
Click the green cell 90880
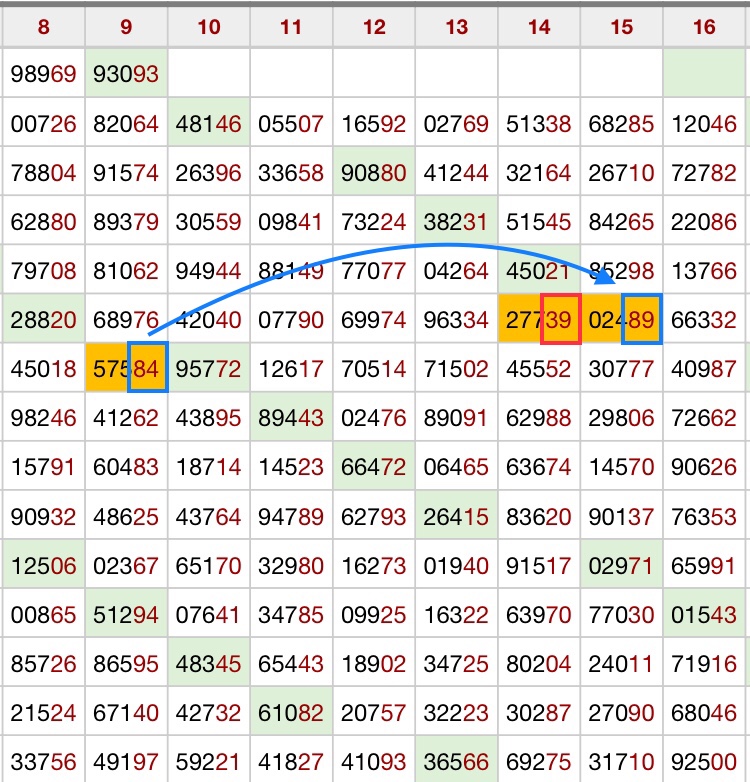pos(374,173)
